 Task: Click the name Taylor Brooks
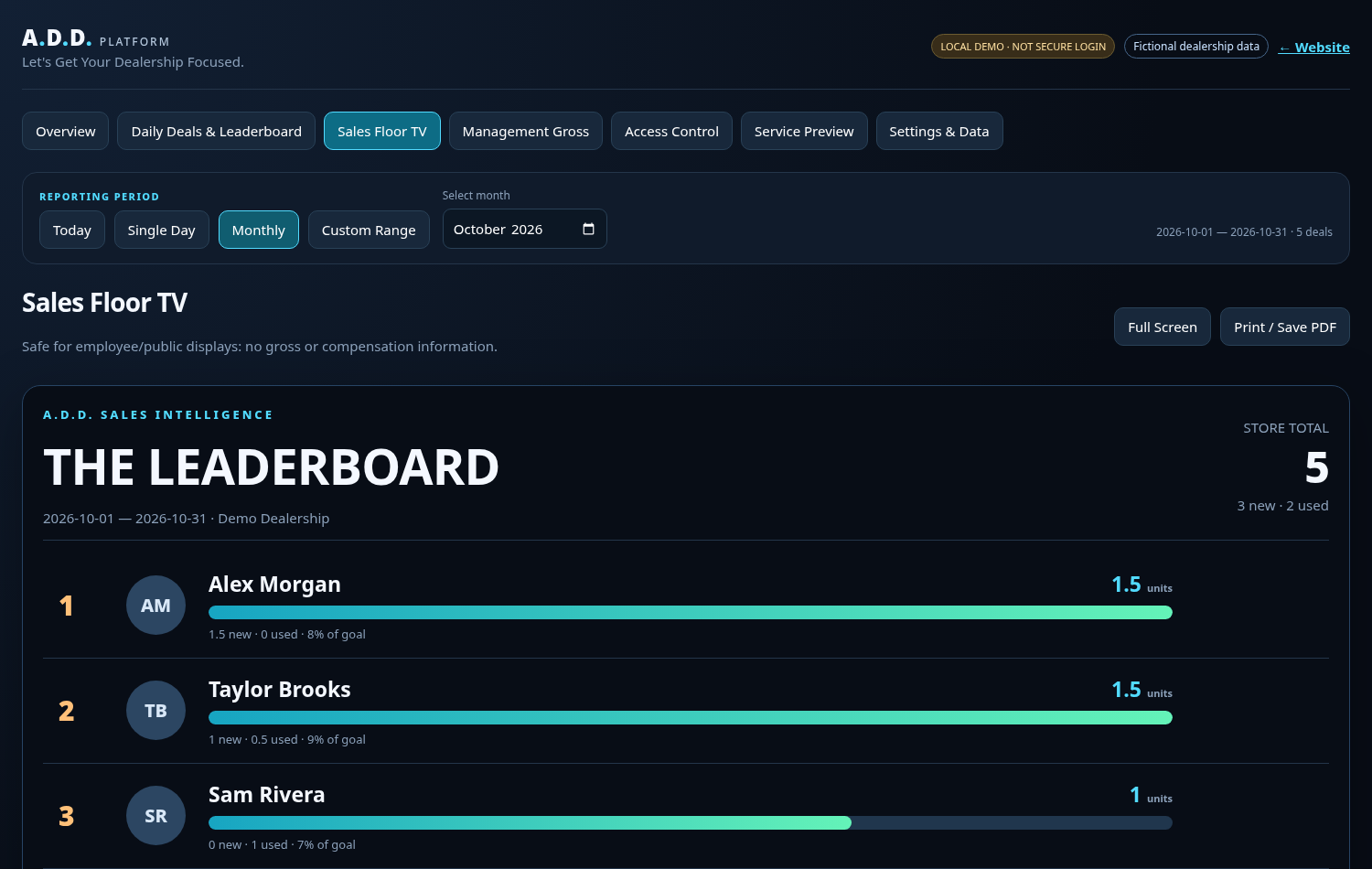pos(280,690)
